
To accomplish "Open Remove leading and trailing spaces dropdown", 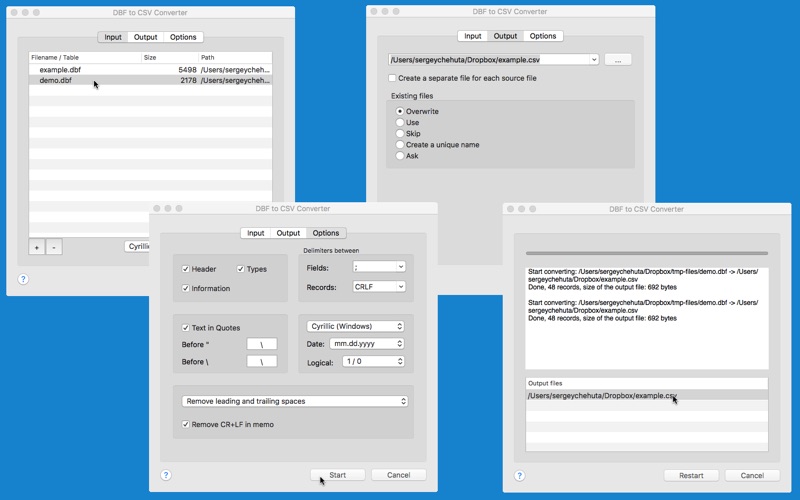I will (294, 401).
